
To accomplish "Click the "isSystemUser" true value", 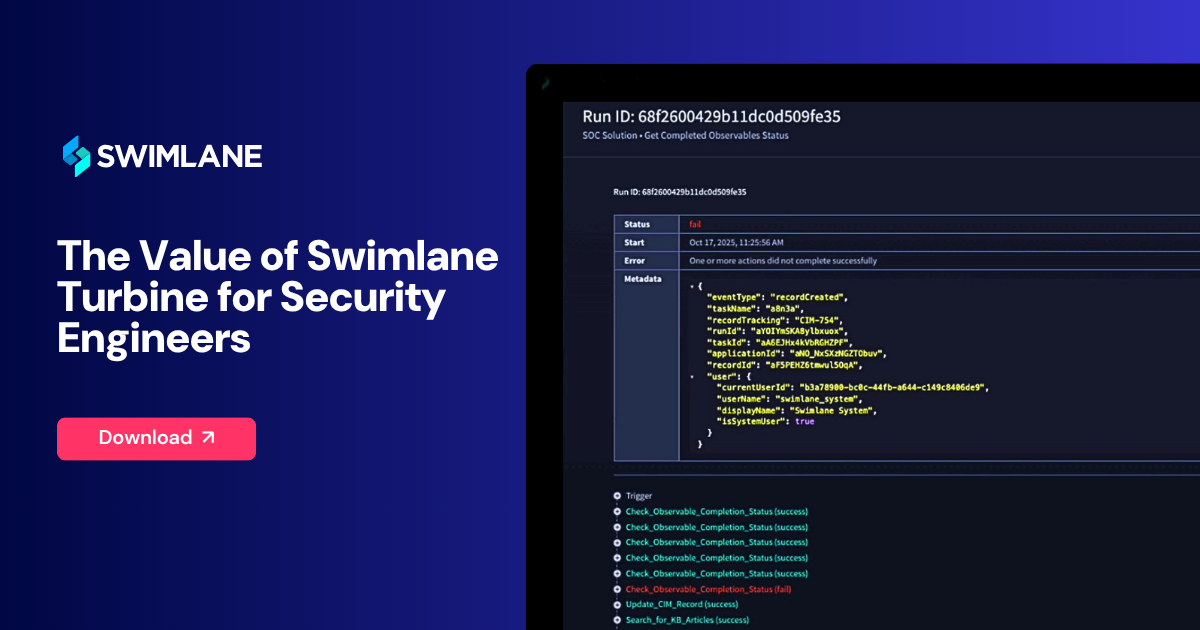I will [x=804, y=422].
